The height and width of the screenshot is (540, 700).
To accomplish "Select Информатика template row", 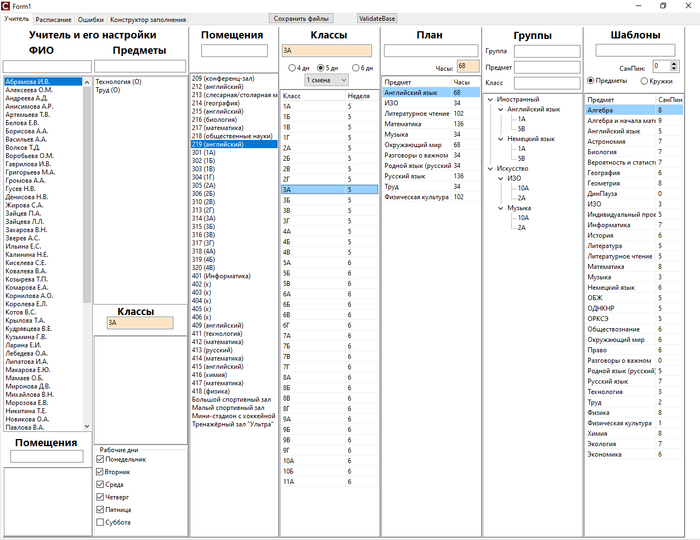I will click(634, 225).
